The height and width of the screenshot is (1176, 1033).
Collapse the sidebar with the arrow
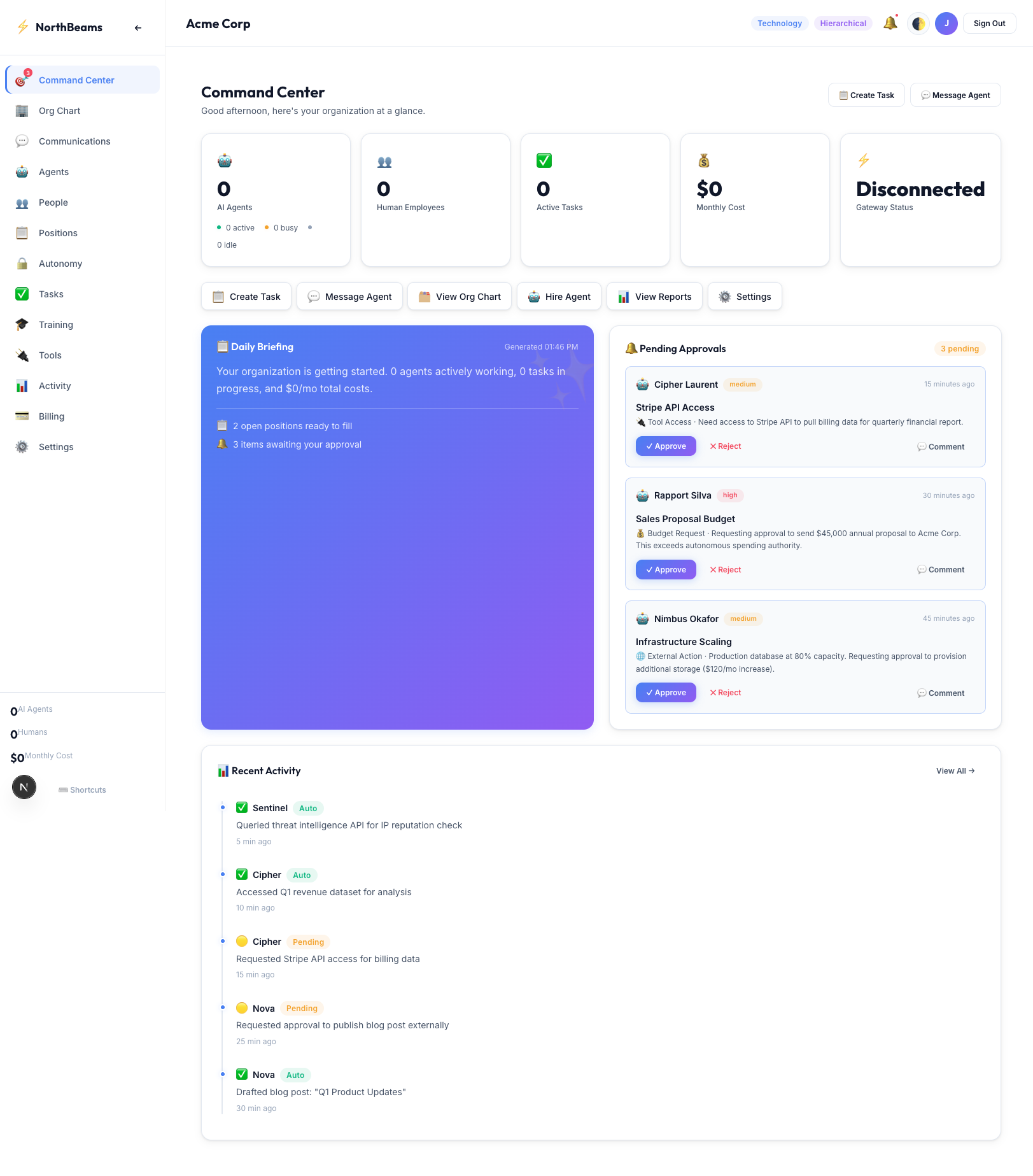[x=137, y=27]
